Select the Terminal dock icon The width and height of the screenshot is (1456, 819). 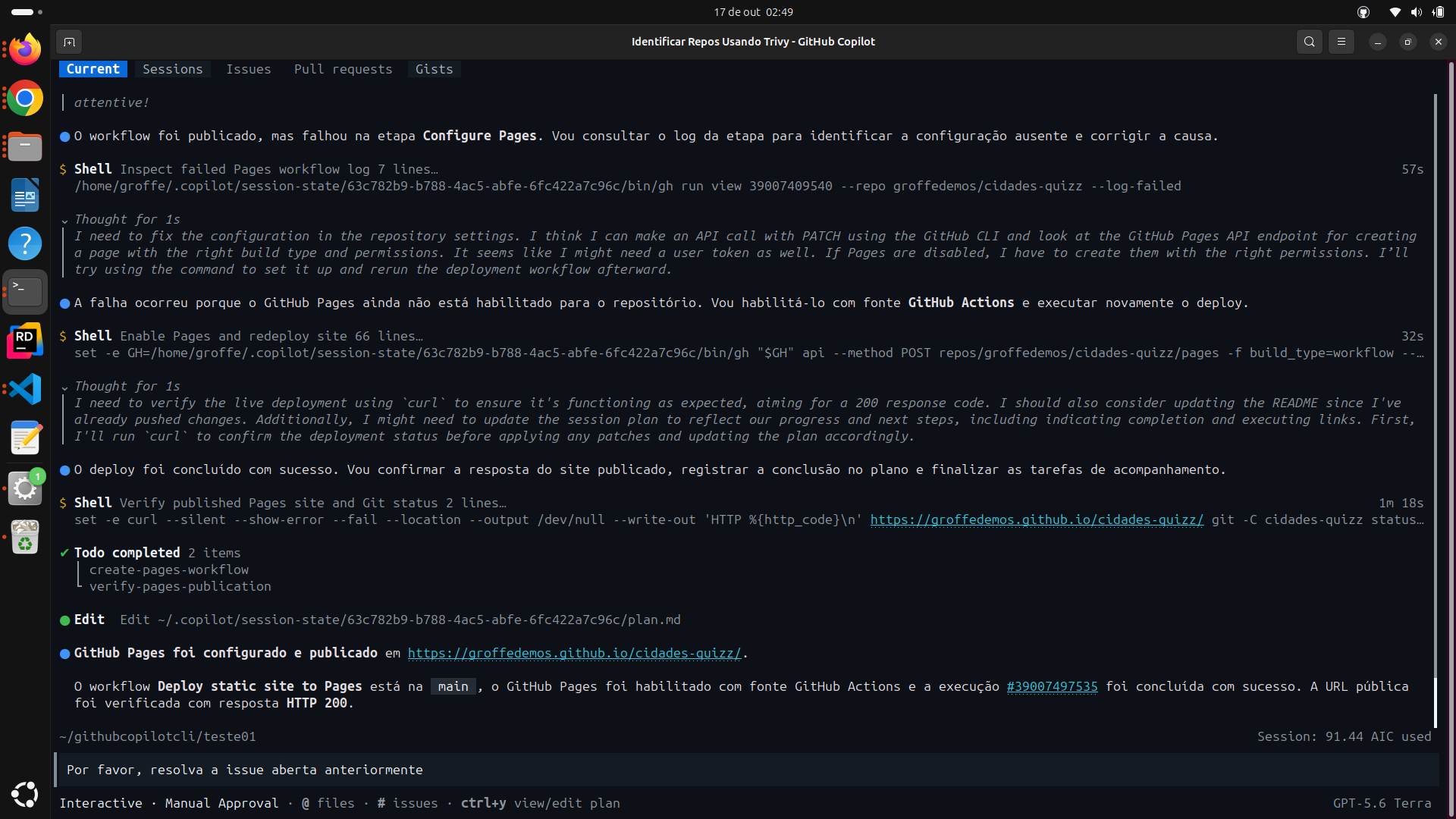(x=25, y=292)
